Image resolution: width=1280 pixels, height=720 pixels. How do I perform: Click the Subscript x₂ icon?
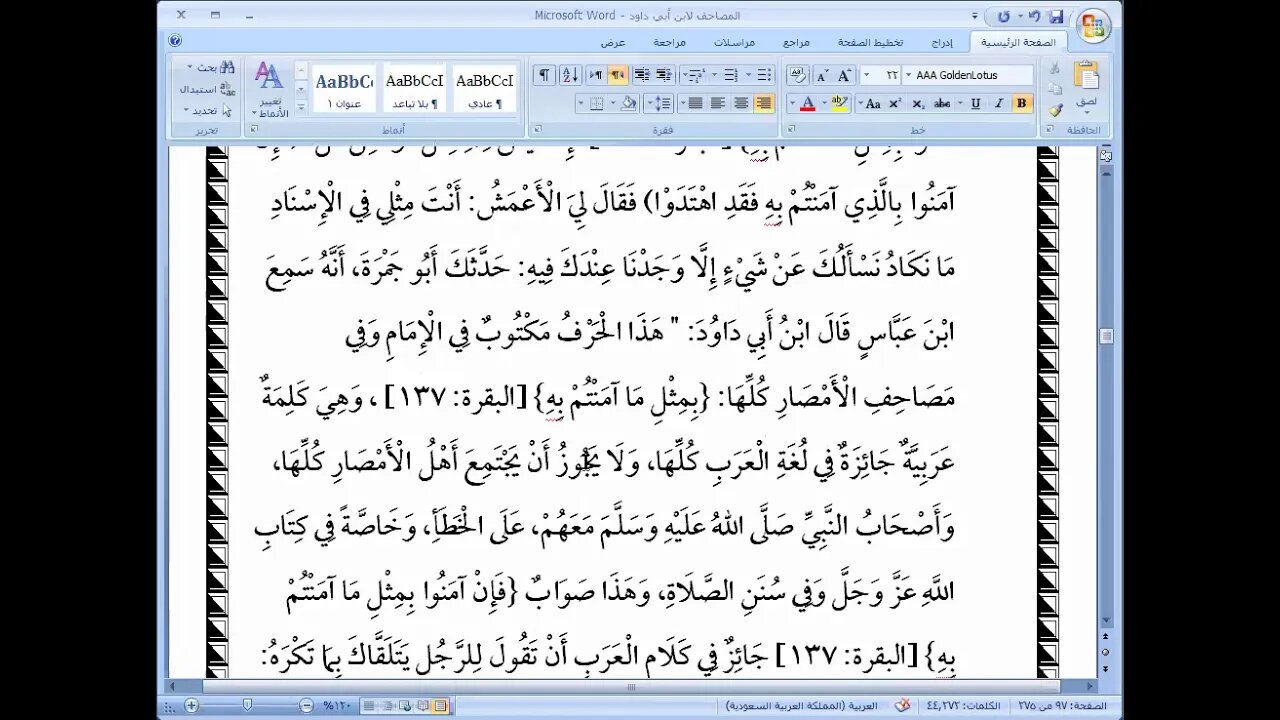(x=918, y=103)
